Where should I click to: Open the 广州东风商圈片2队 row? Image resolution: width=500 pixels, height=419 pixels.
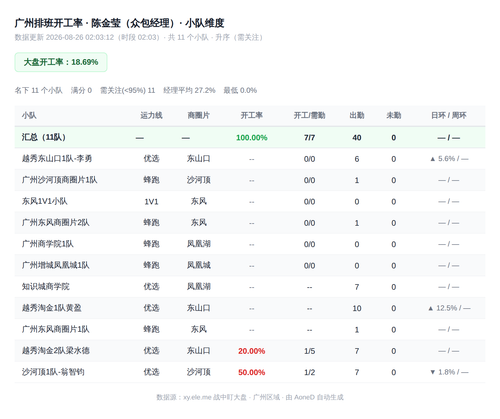250,223
